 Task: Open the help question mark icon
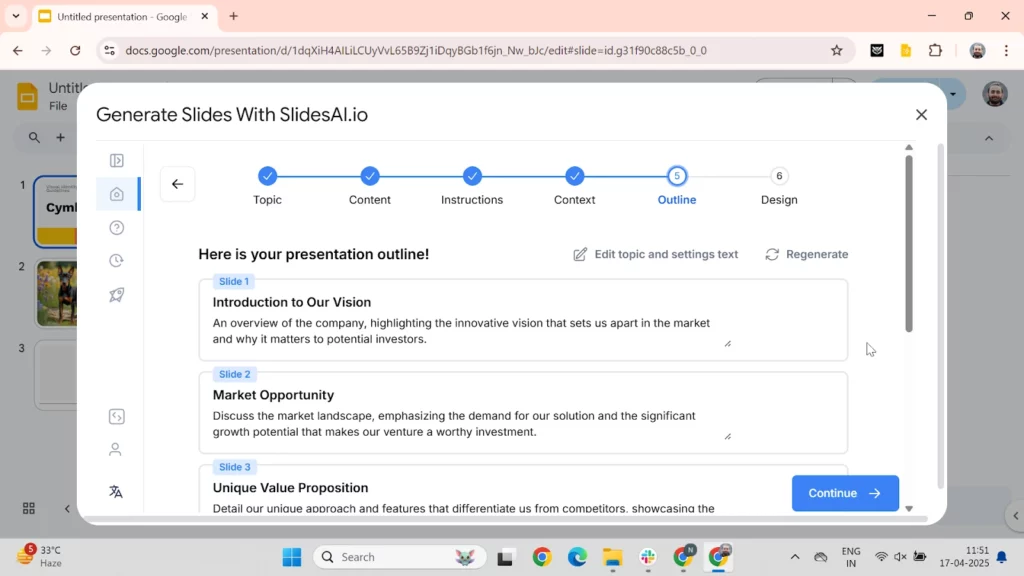[117, 228]
